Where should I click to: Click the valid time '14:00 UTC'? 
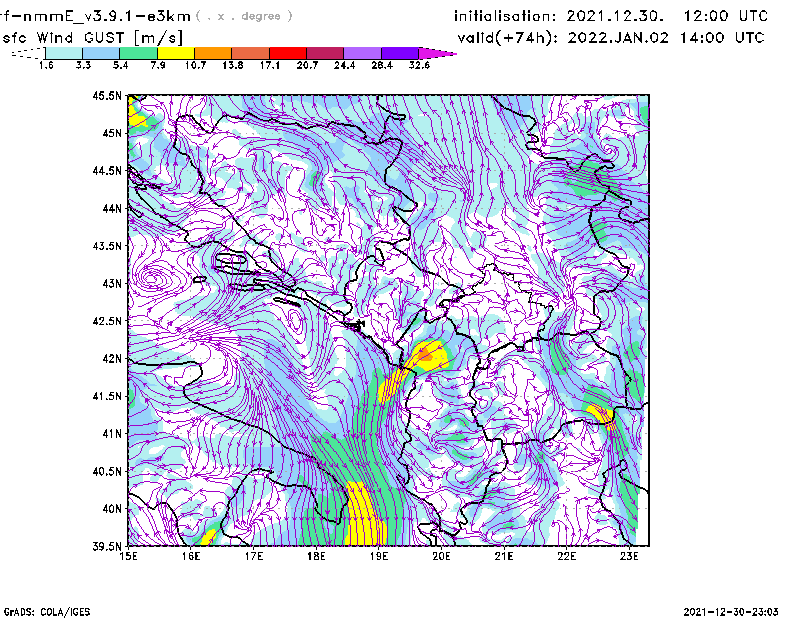[x=722, y=38]
